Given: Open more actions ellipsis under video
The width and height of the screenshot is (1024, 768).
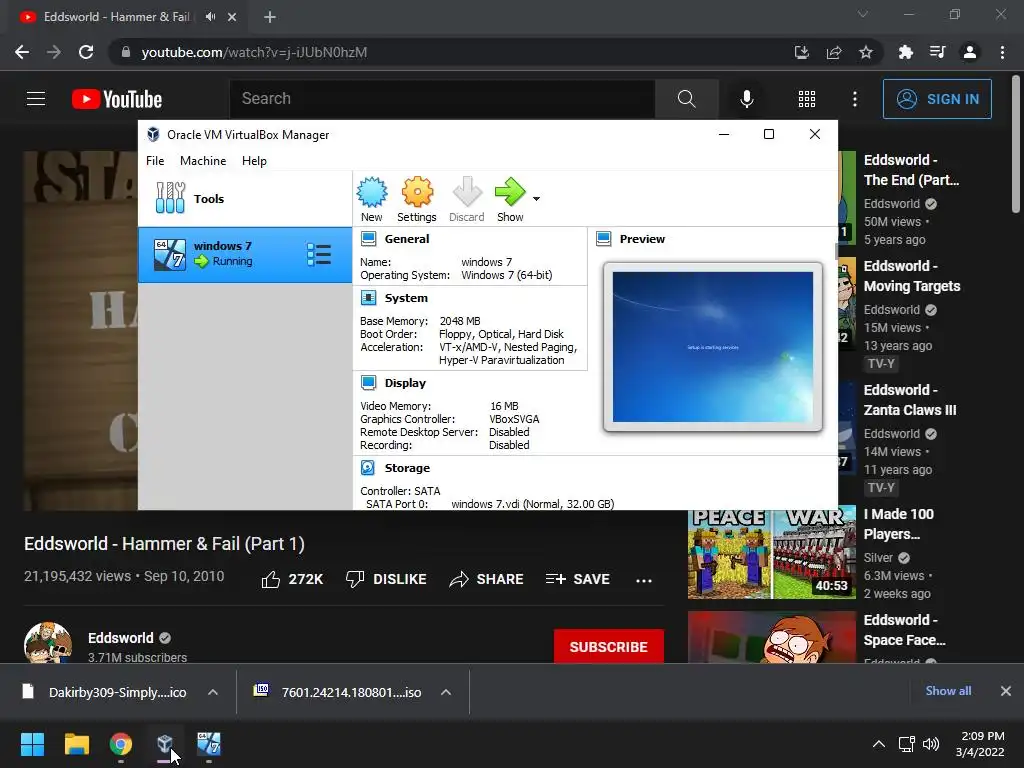Looking at the screenshot, I should click(643, 580).
